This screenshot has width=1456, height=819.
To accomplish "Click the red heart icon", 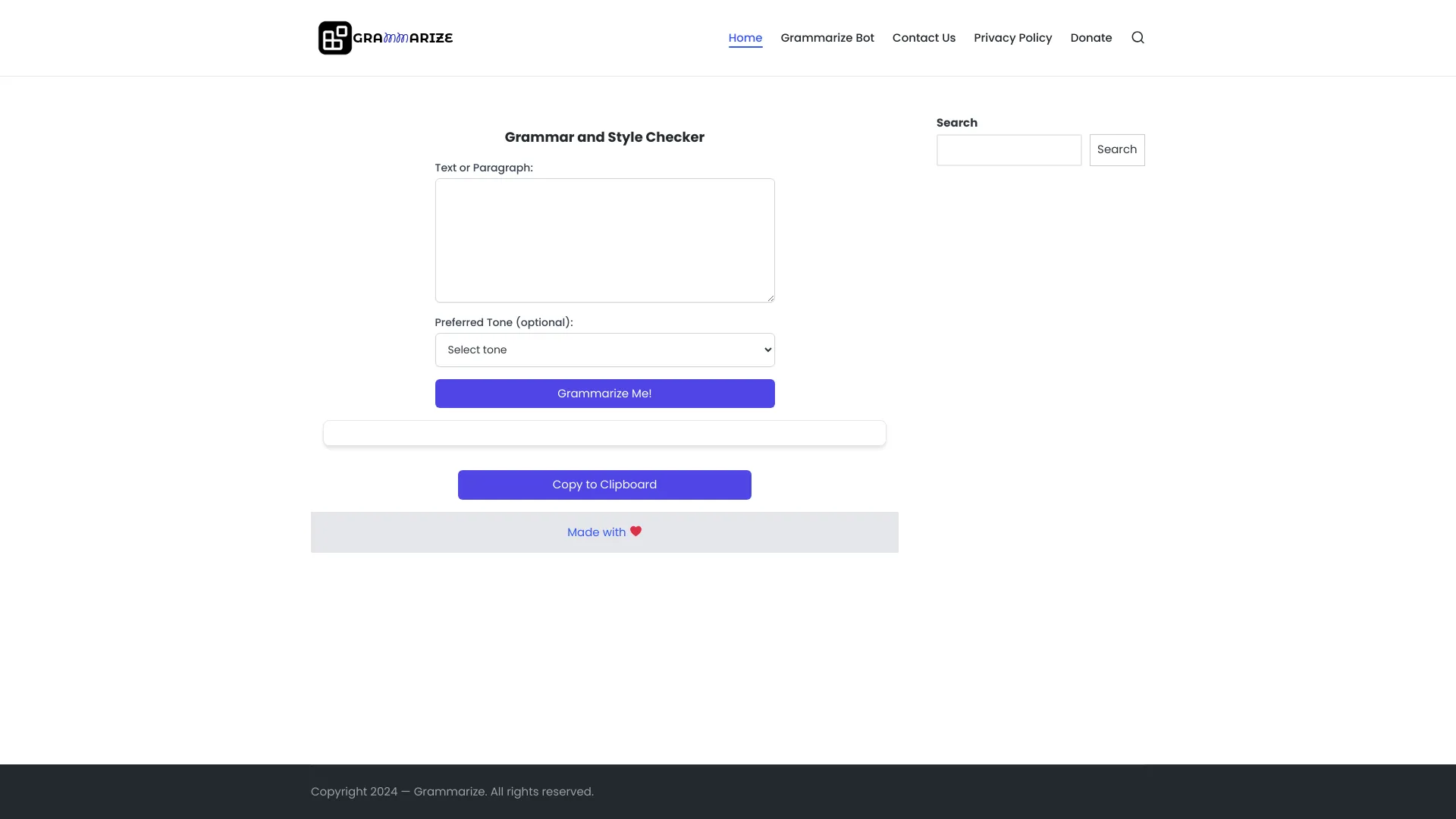I will click(x=635, y=532).
